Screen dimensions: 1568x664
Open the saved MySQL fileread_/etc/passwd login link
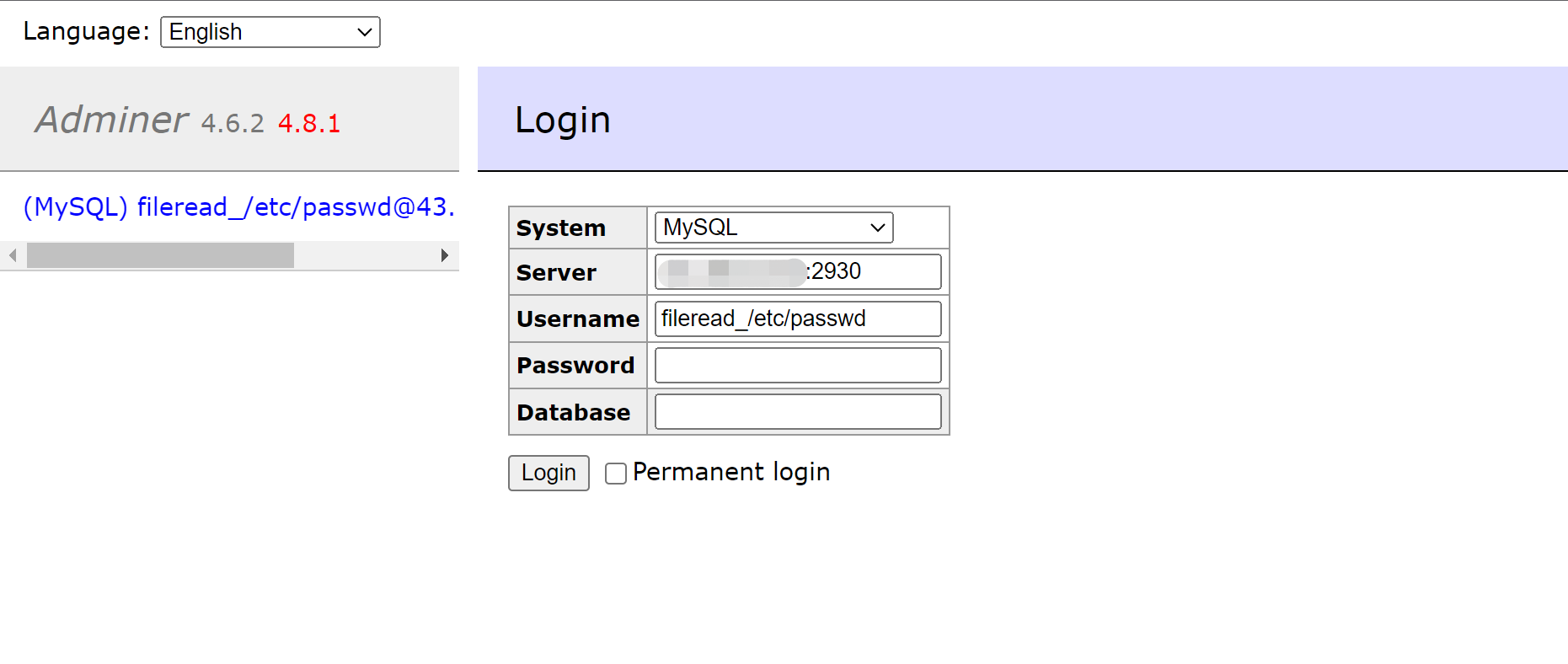[238, 207]
